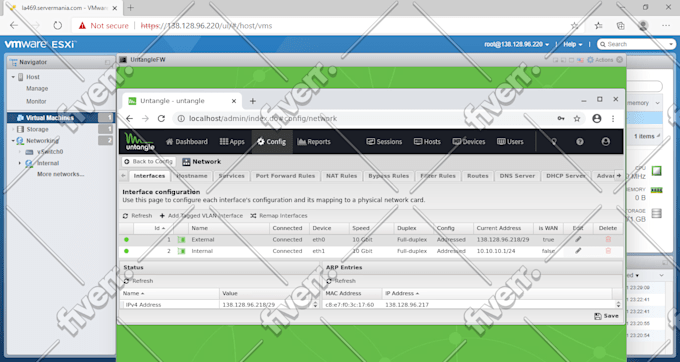Open the Config menu in Untangle

click(x=271, y=142)
